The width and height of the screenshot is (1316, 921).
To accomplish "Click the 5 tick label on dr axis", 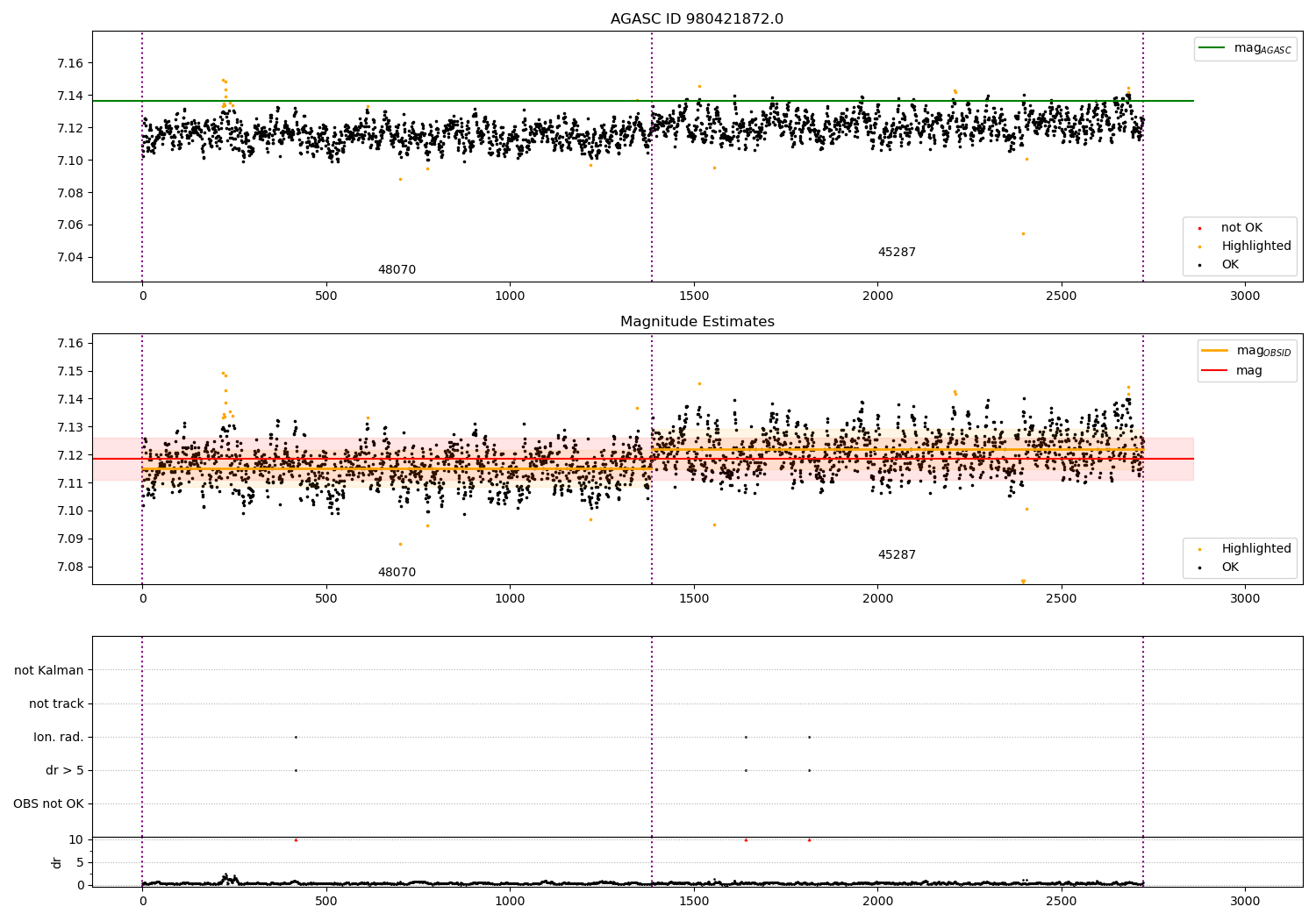I will click(80, 862).
